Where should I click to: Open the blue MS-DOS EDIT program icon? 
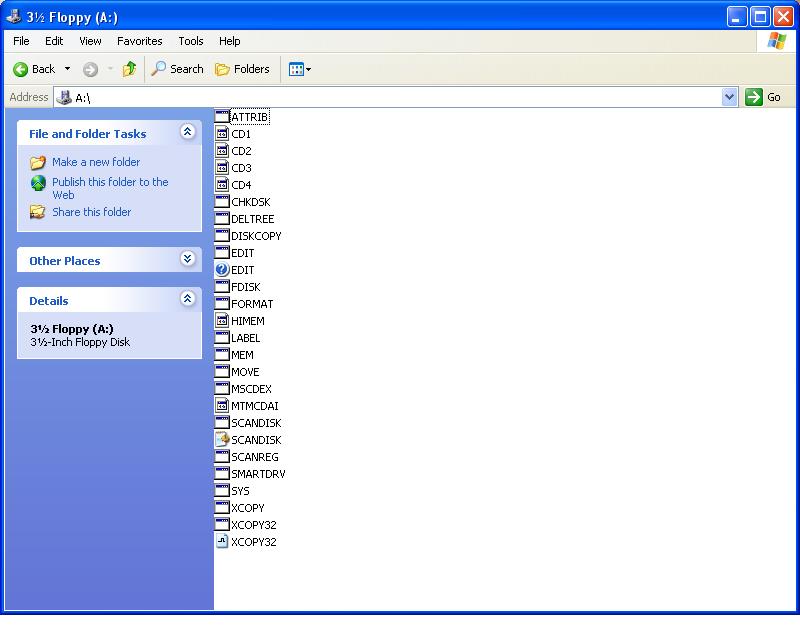click(221, 270)
